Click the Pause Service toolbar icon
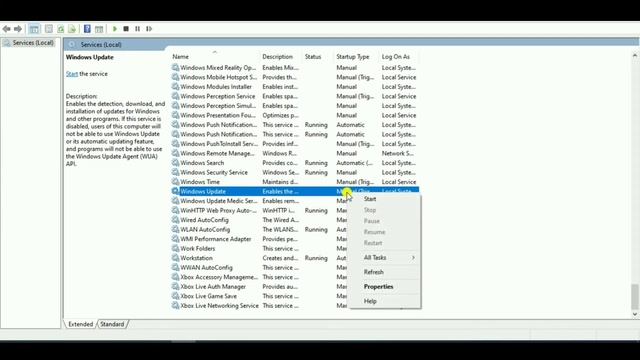The width and height of the screenshot is (640, 360). coord(138,29)
